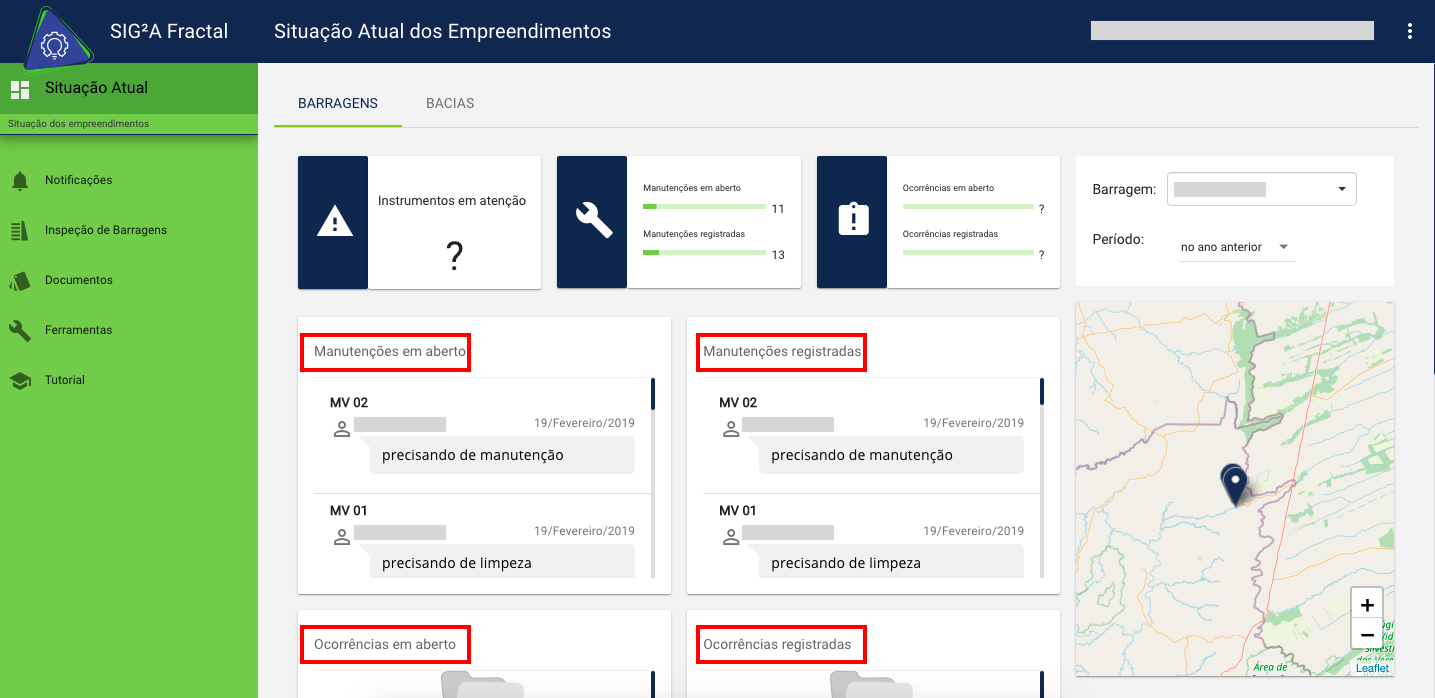This screenshot has height=698, width=1435.
Task: Click folder icon in Ocorrências em aberto panel
Action: click(x=482, y=685)
